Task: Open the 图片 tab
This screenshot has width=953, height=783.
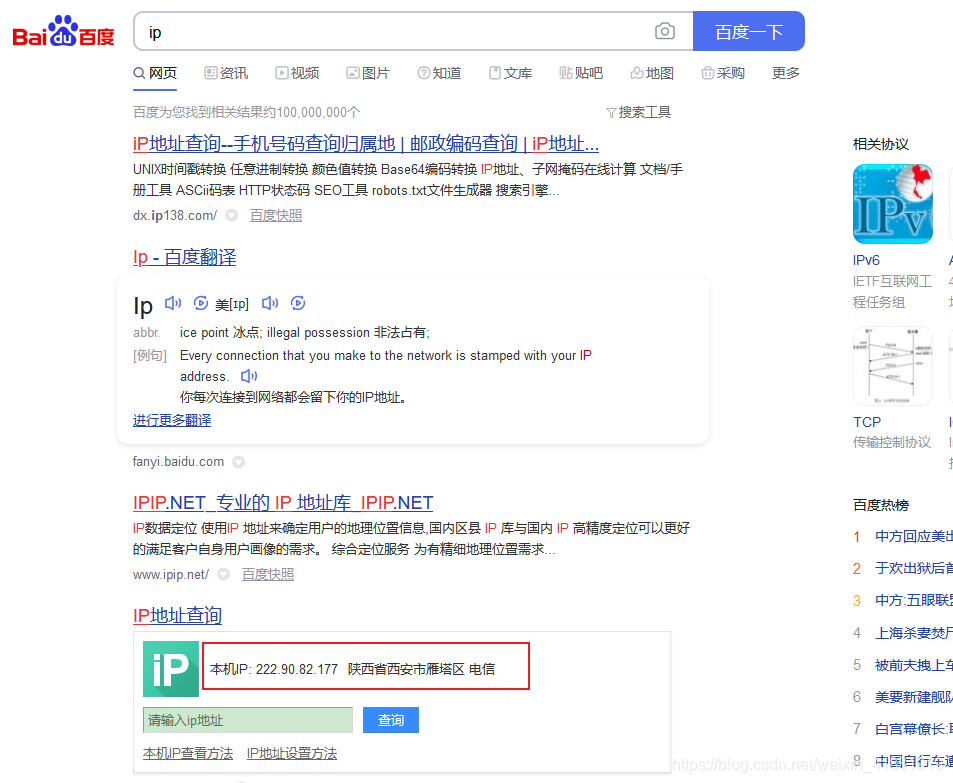Action: coord(368,73)
